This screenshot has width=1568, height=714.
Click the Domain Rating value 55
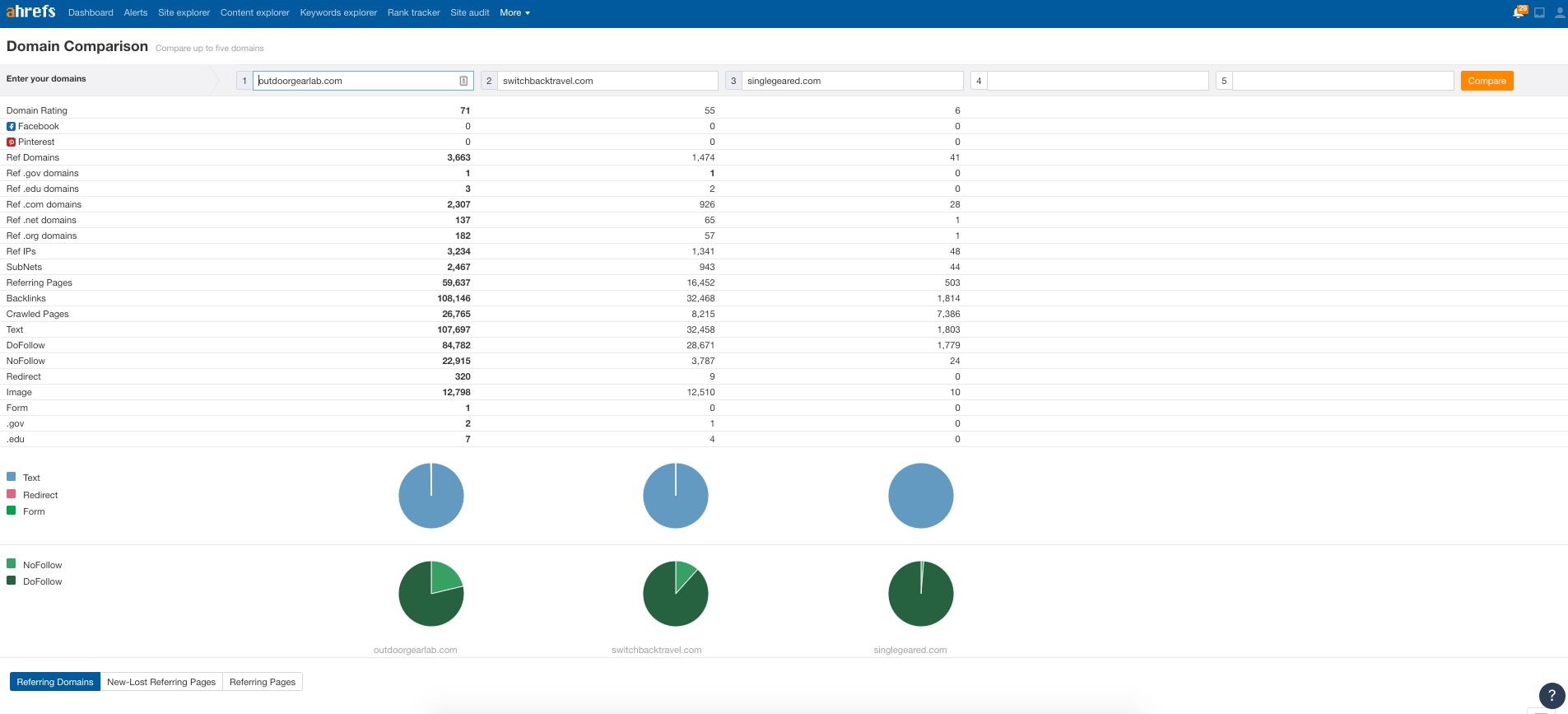(710, 110)
